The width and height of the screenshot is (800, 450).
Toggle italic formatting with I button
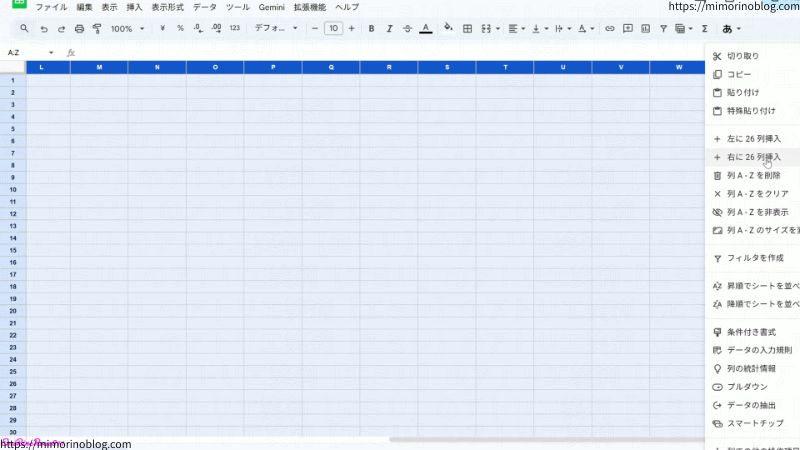point(389,29)
